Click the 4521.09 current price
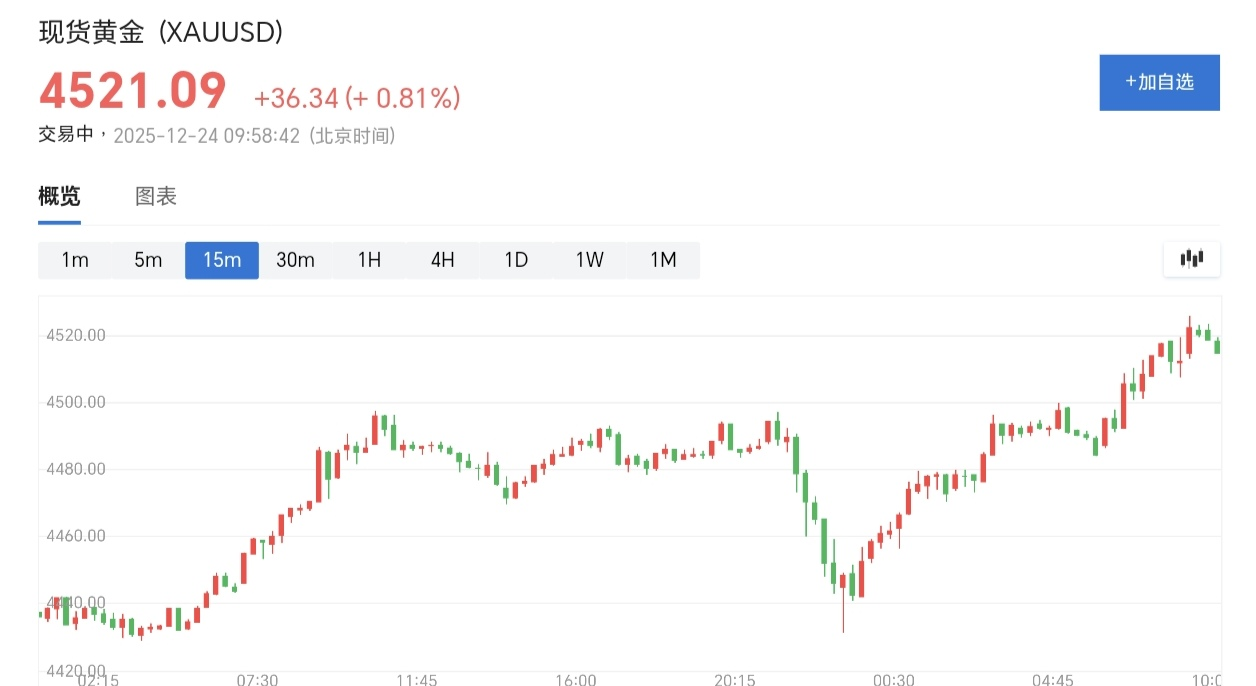The height and width of the screenshot is (686, 1256). [133, 91]
